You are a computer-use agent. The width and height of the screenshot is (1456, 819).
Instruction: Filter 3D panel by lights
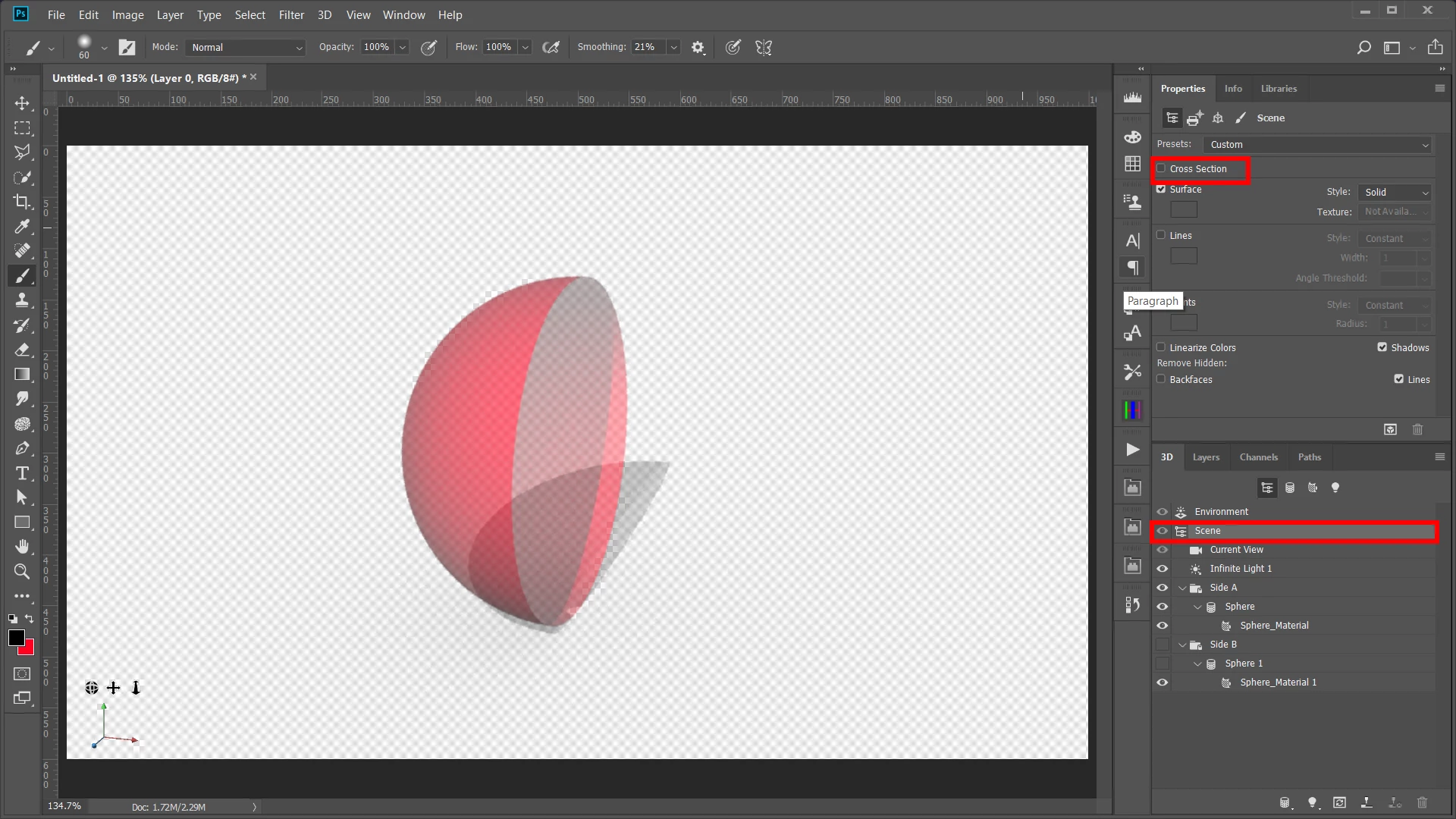1335,488
